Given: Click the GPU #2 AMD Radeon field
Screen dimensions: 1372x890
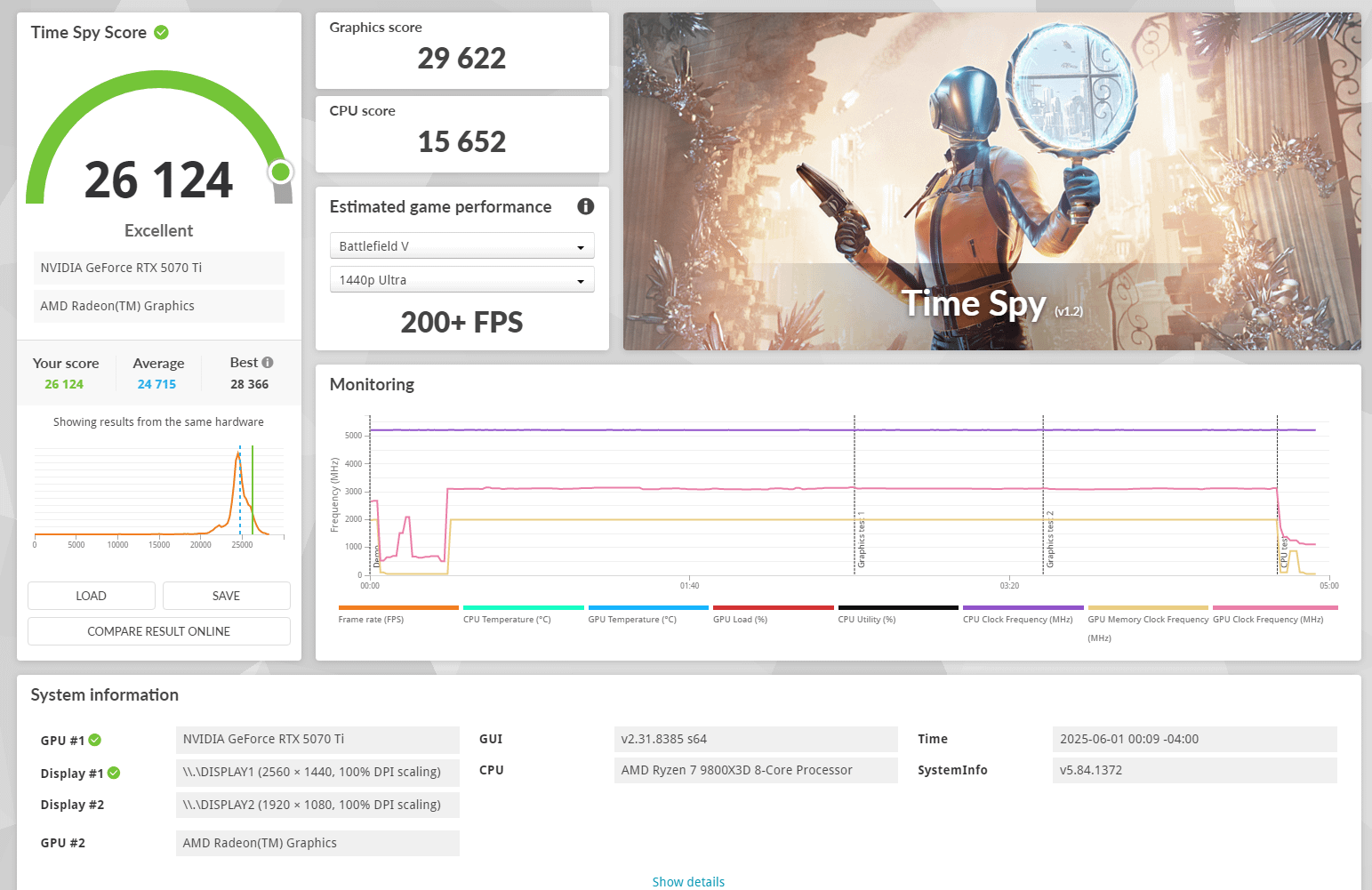Looking at the screenshot, I should click(x=317, y=843).
